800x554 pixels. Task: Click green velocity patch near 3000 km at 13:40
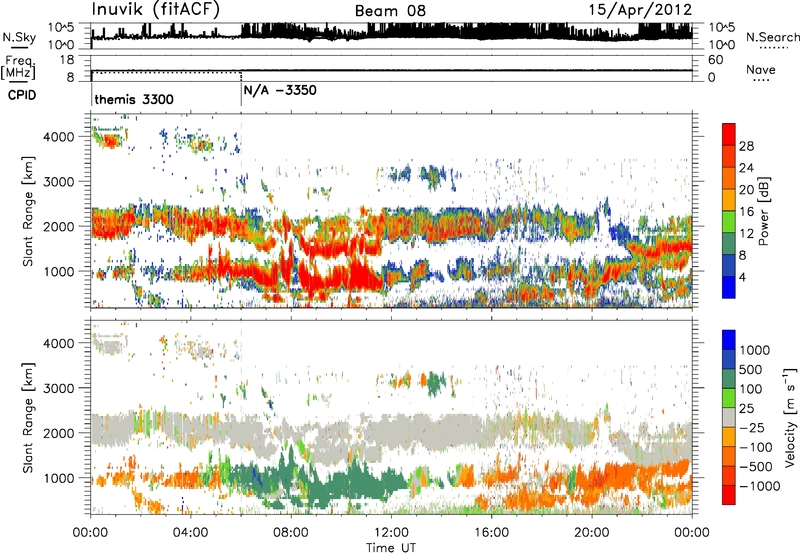click(434, 384)
